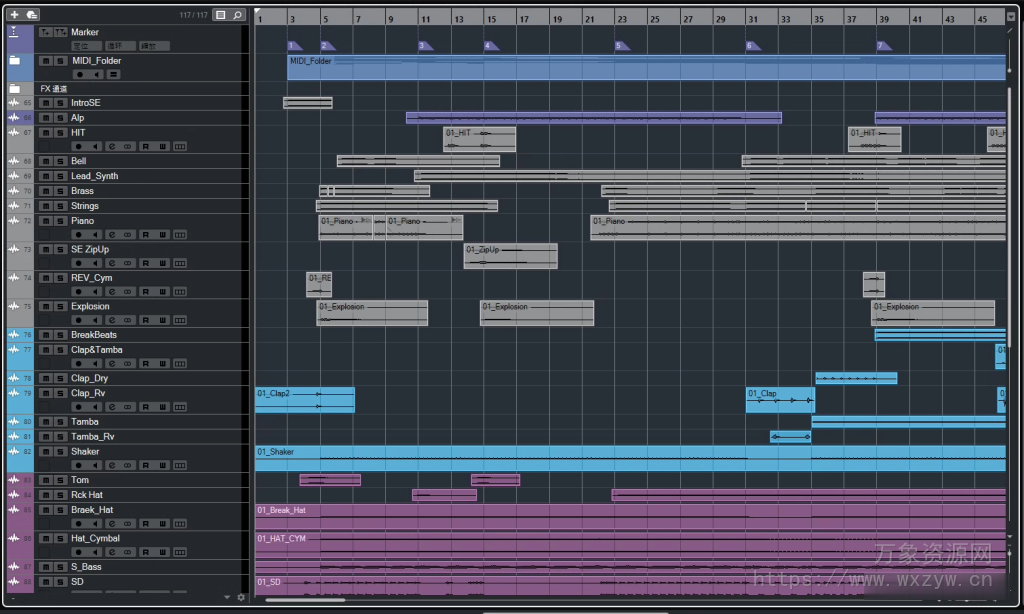Mute the Bell track

click(45, 161)
